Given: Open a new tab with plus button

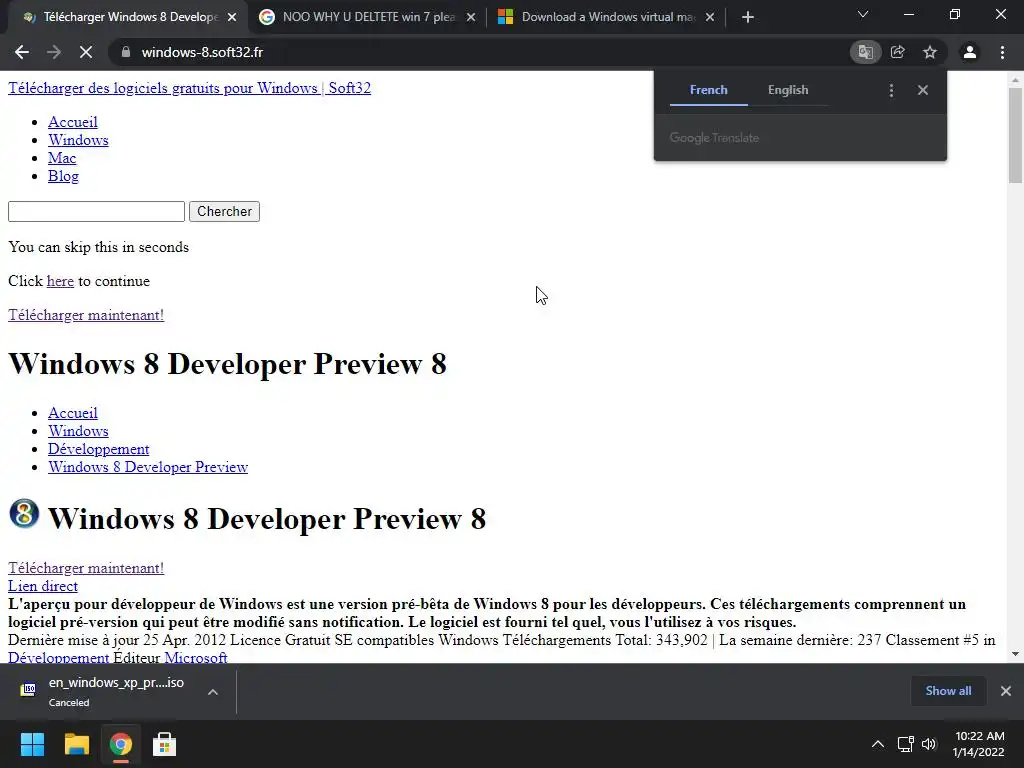Looking at the screenshot, I should click(748, 17).
